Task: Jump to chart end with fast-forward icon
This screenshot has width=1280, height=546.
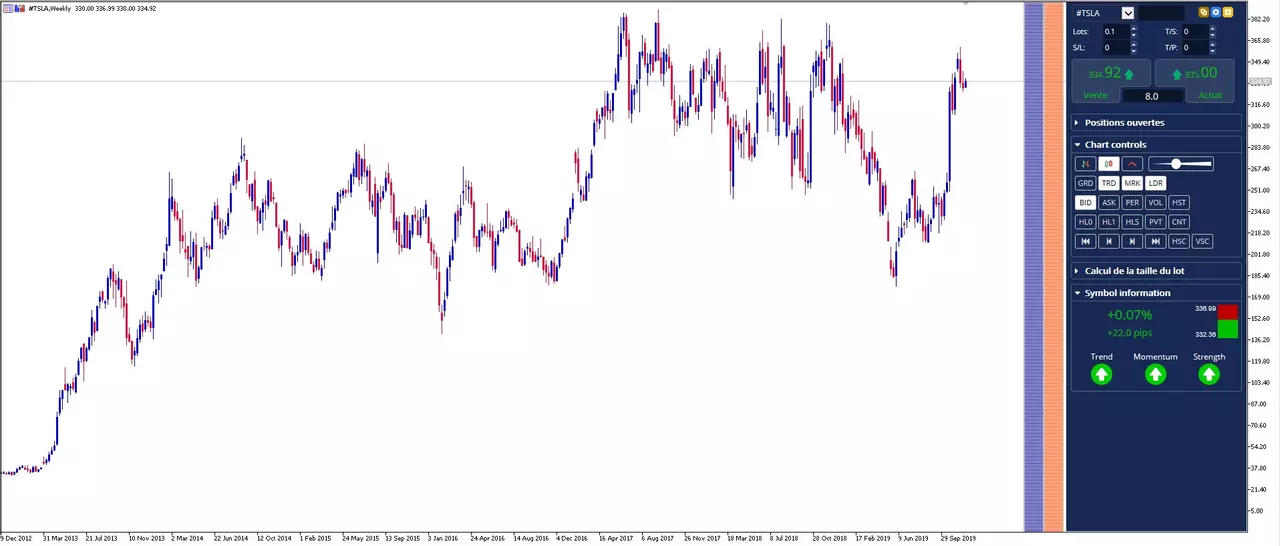Action: (x=1155, y=241)
